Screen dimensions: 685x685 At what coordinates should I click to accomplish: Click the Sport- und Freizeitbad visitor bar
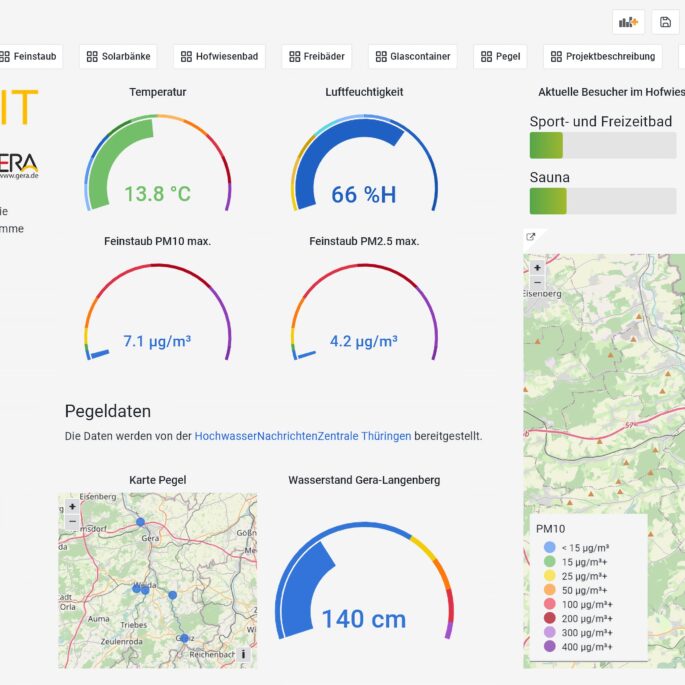click(x=602, y=145)
